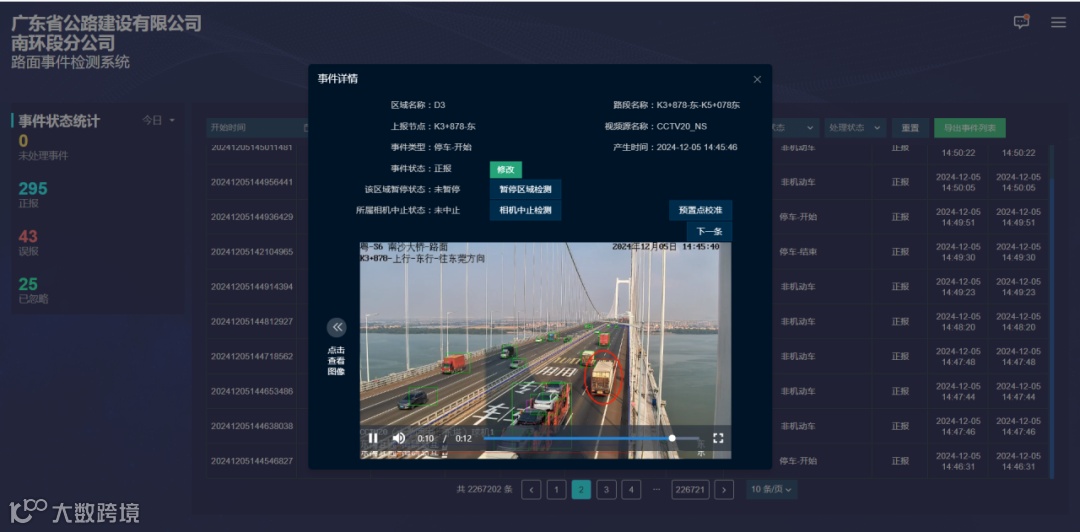Image resolution: width=1080 pixels, height=532 pixels.
Task: Click the 预置点校准 button
Action: 700,210
